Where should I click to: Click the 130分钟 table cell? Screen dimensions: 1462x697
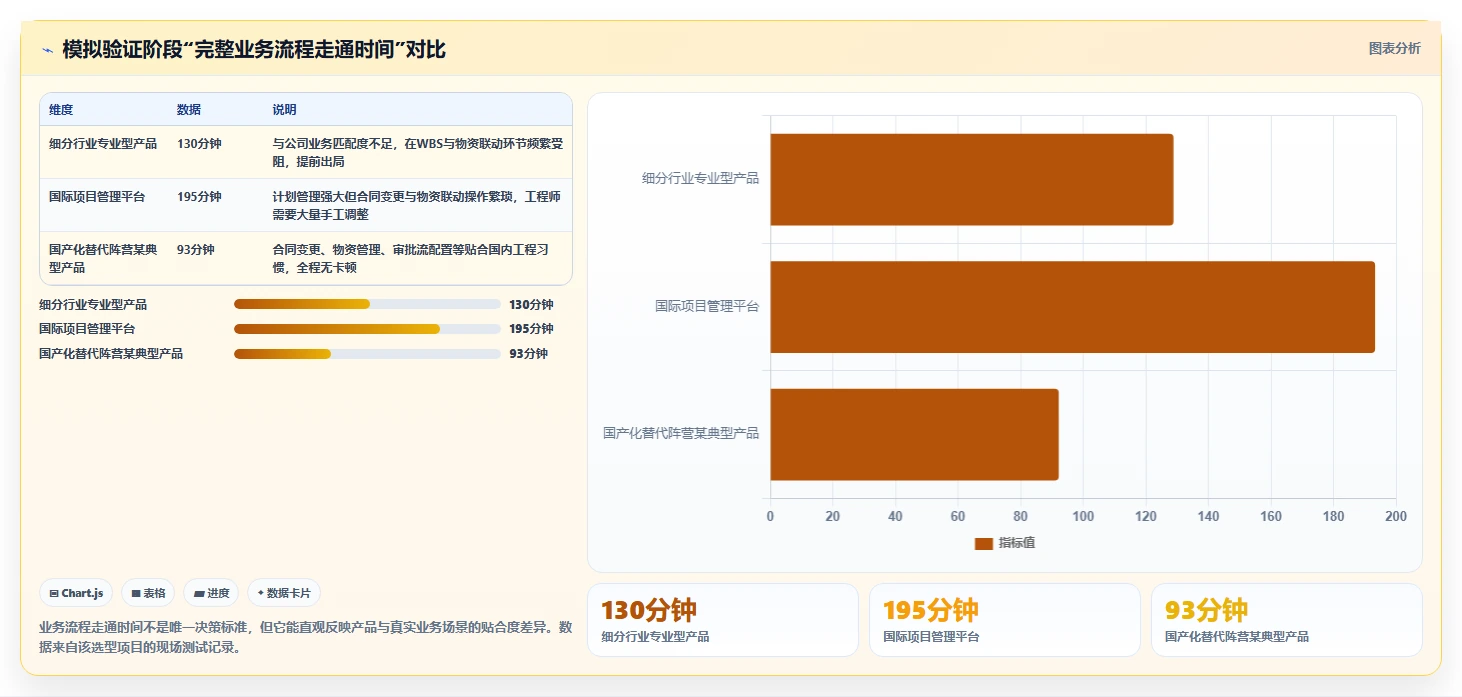click(199, 144)
